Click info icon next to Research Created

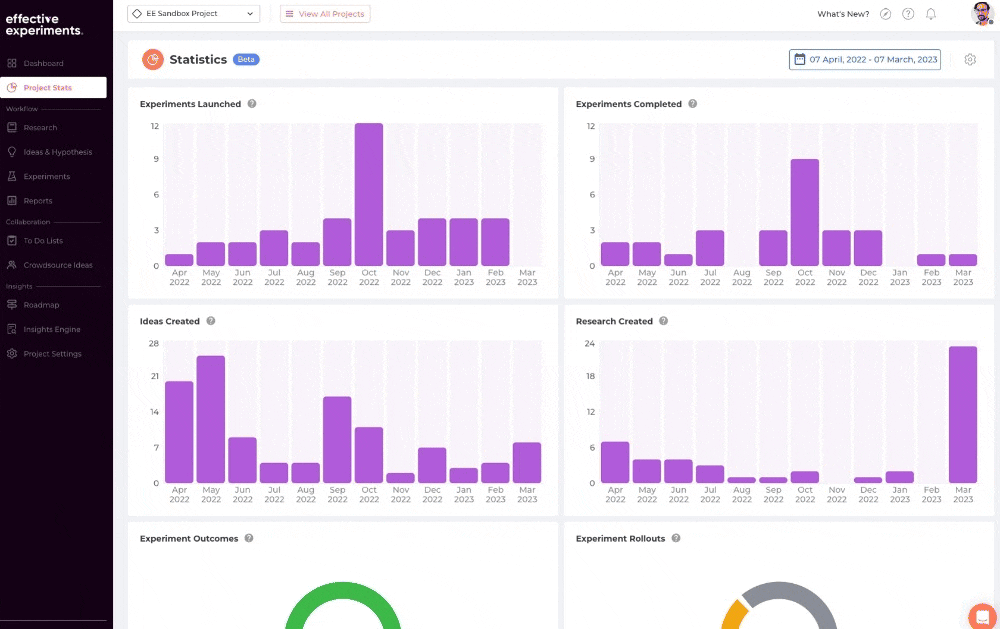click(x=663, y=321)
